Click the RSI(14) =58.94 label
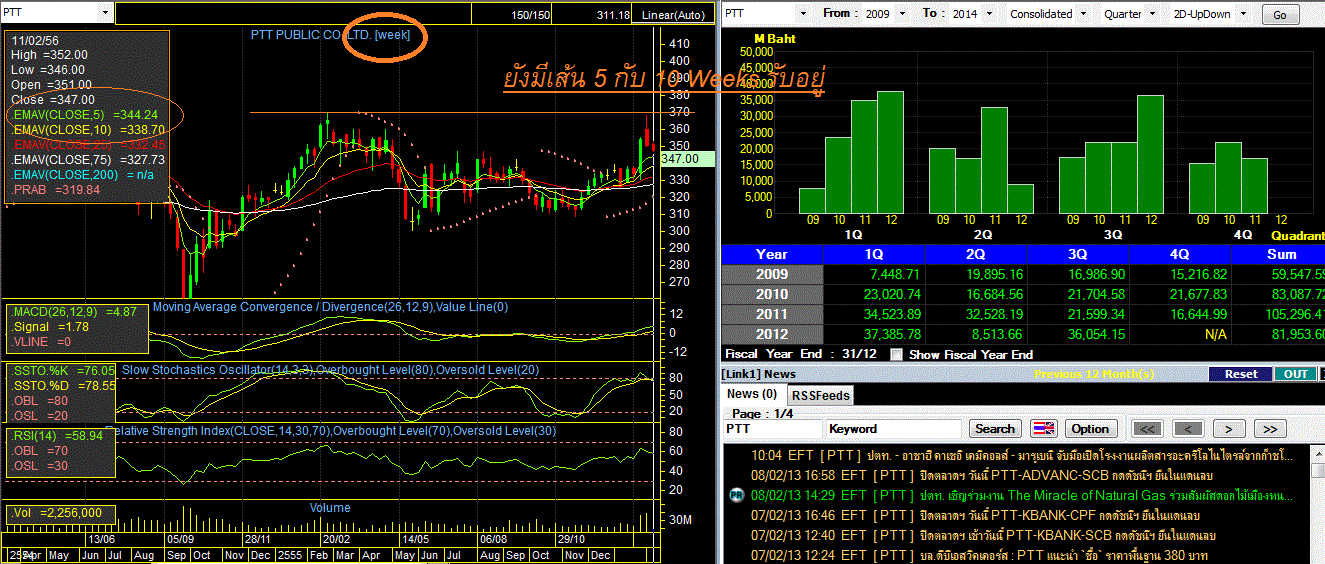The image size is (1325, 564). tap(58, 436)
